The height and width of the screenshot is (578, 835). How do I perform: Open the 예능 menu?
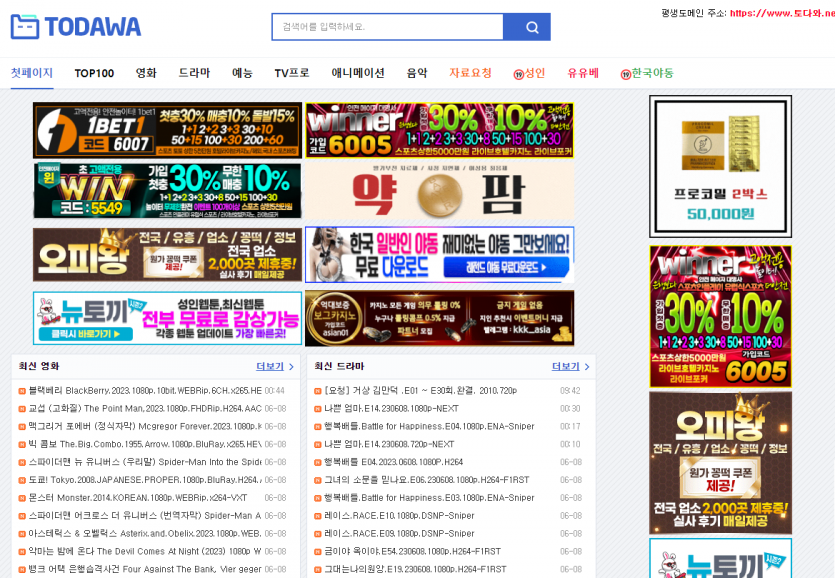(242, 73)
